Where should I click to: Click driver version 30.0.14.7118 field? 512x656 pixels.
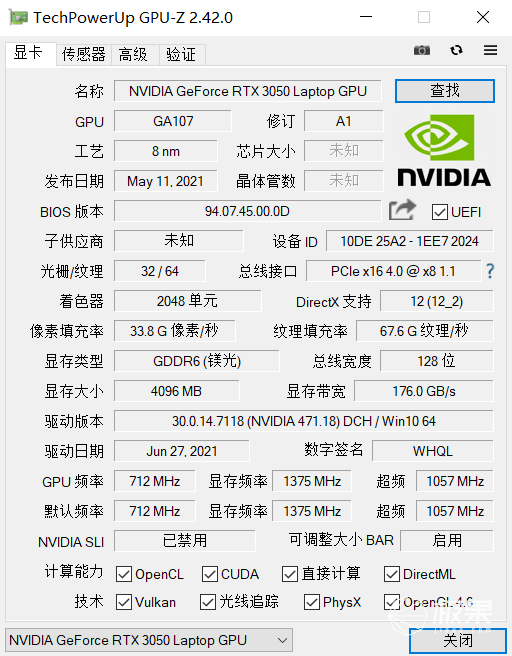click(304, 421)
